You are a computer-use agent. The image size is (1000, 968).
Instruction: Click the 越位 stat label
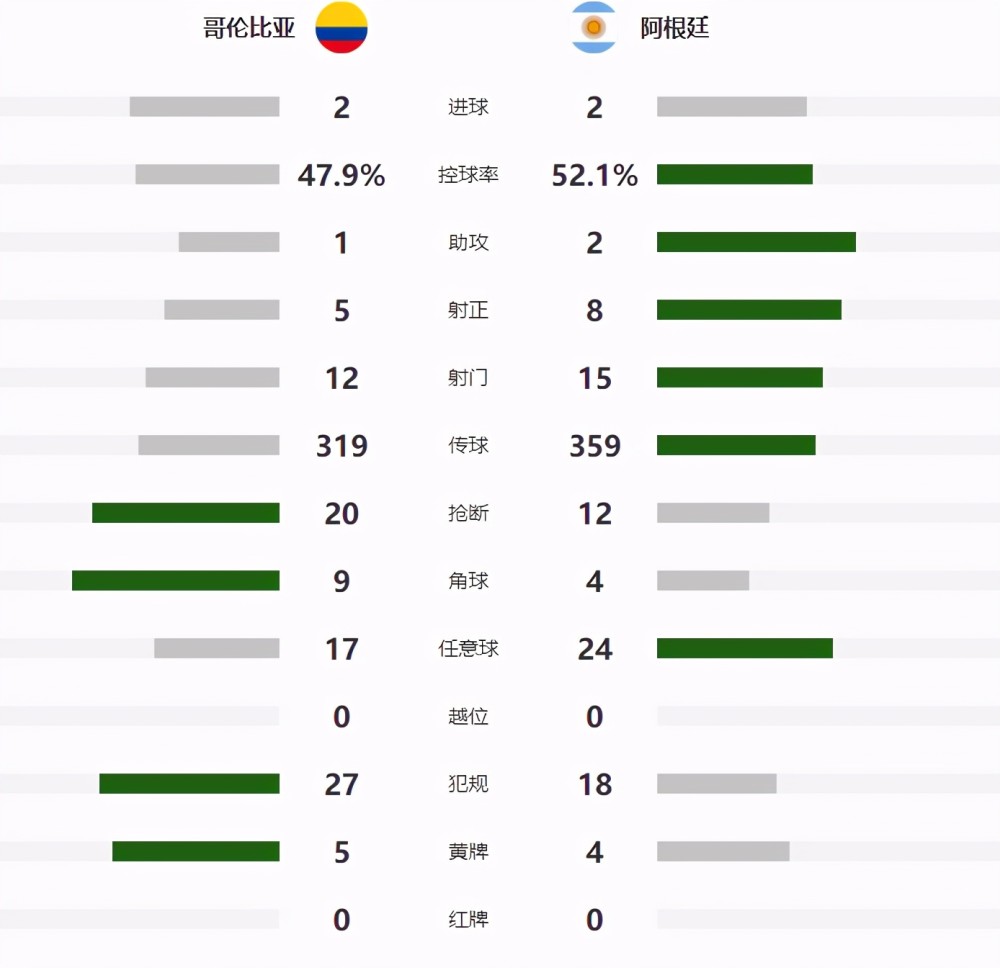pyautogui.click(x=468, y=716)
